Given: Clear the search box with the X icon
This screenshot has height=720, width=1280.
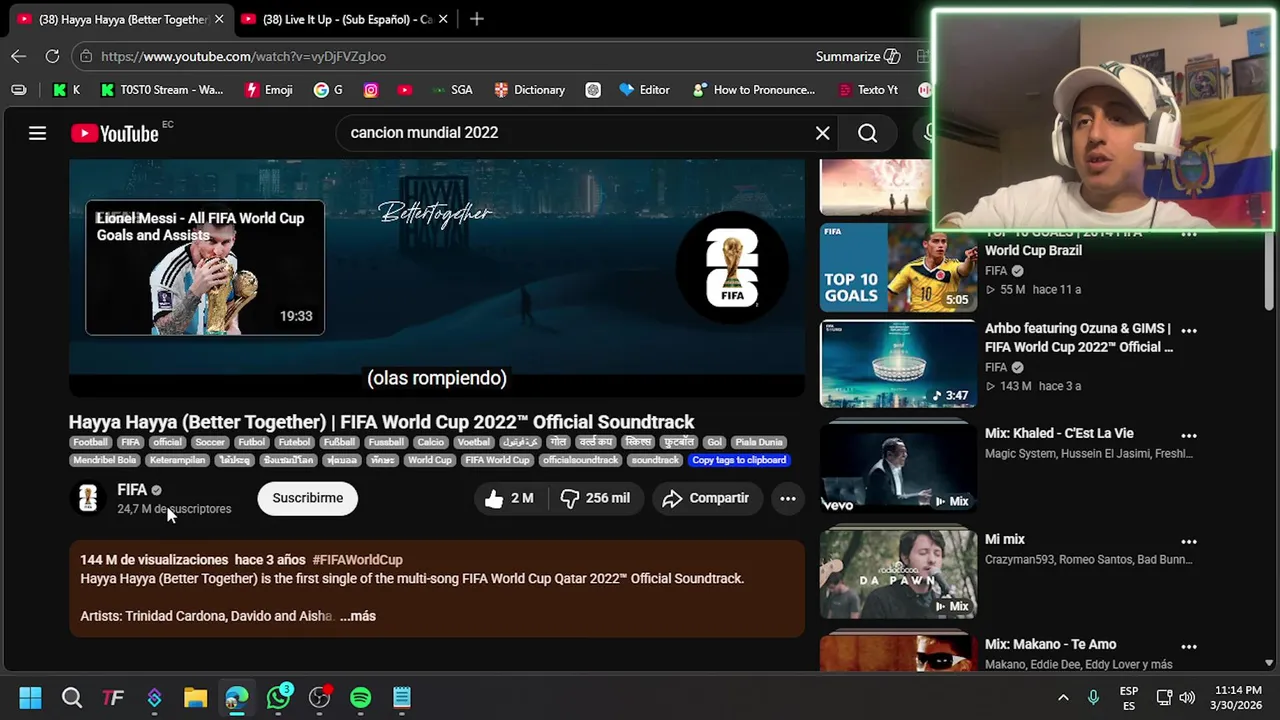Looking at the screenshot, I should (822, 133).
